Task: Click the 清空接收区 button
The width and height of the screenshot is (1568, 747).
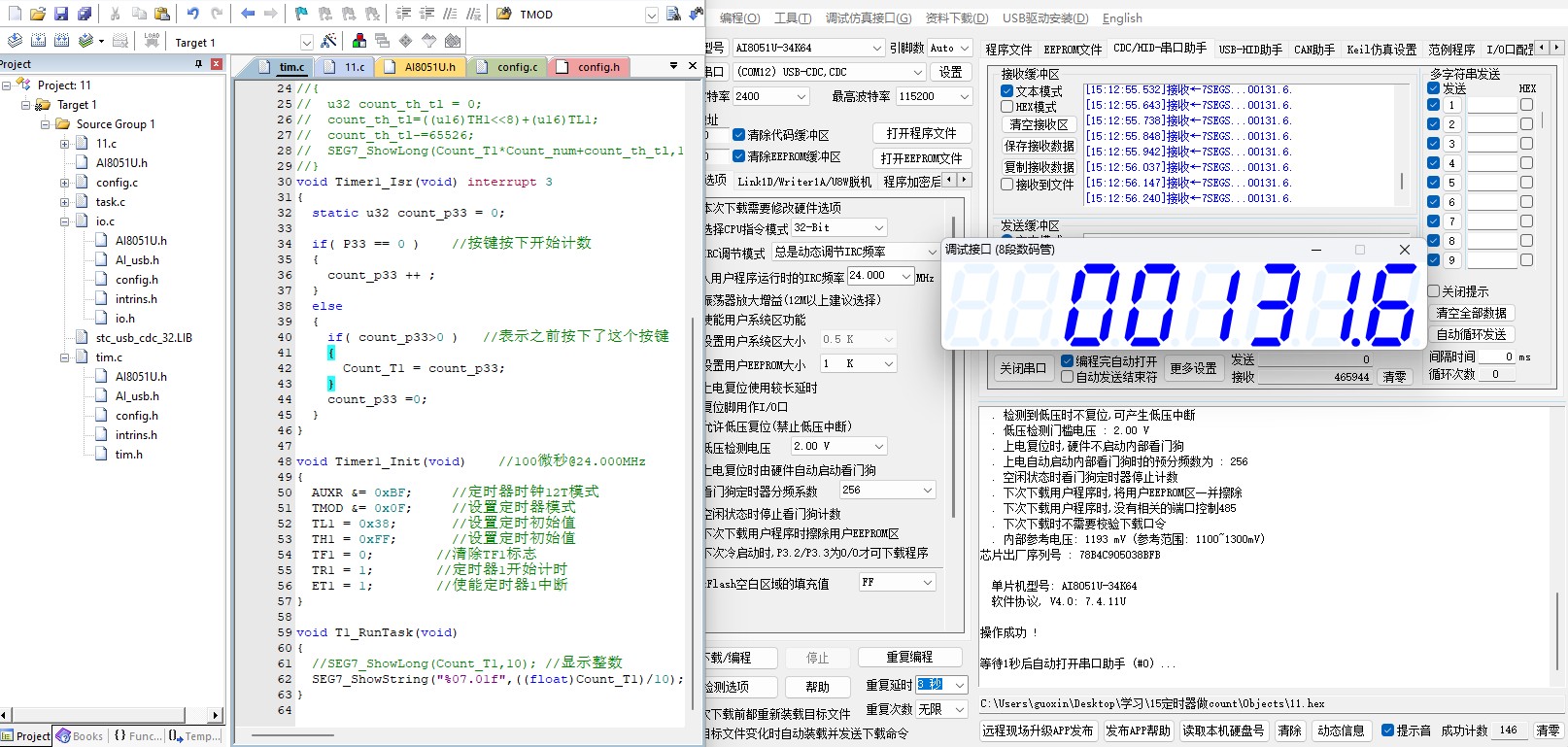Action: tap(1039, 124)
